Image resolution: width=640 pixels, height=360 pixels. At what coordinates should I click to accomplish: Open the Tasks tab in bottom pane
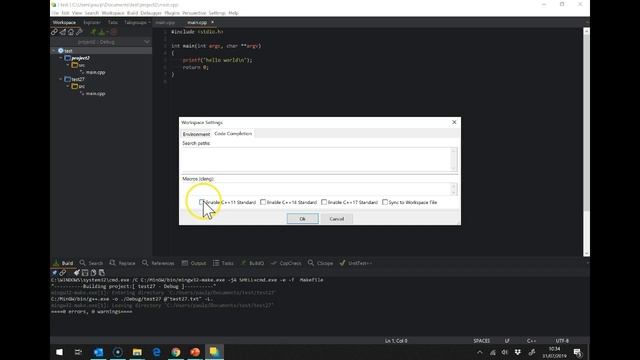223,263
